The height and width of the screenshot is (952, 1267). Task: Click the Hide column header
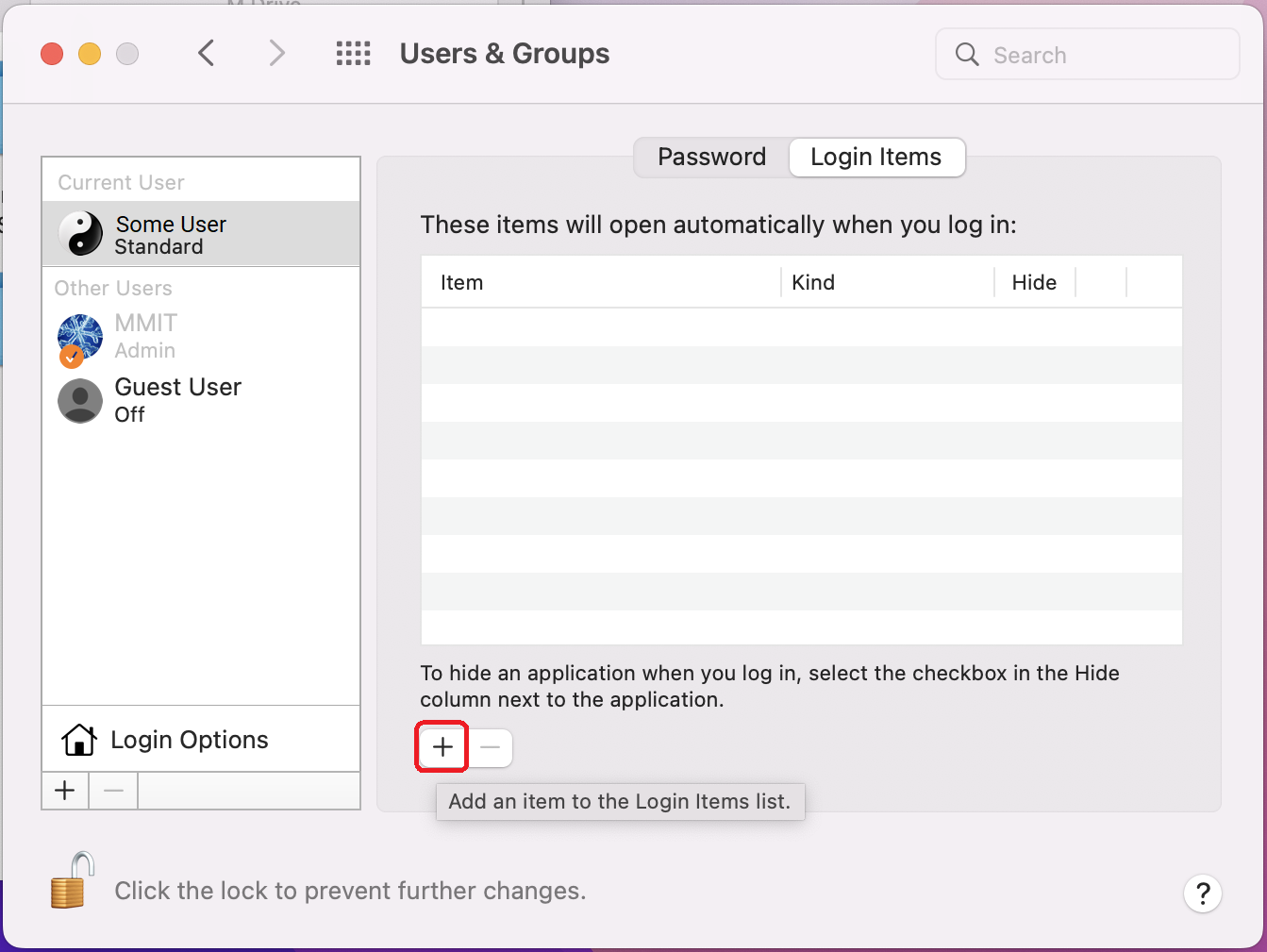1034,282
